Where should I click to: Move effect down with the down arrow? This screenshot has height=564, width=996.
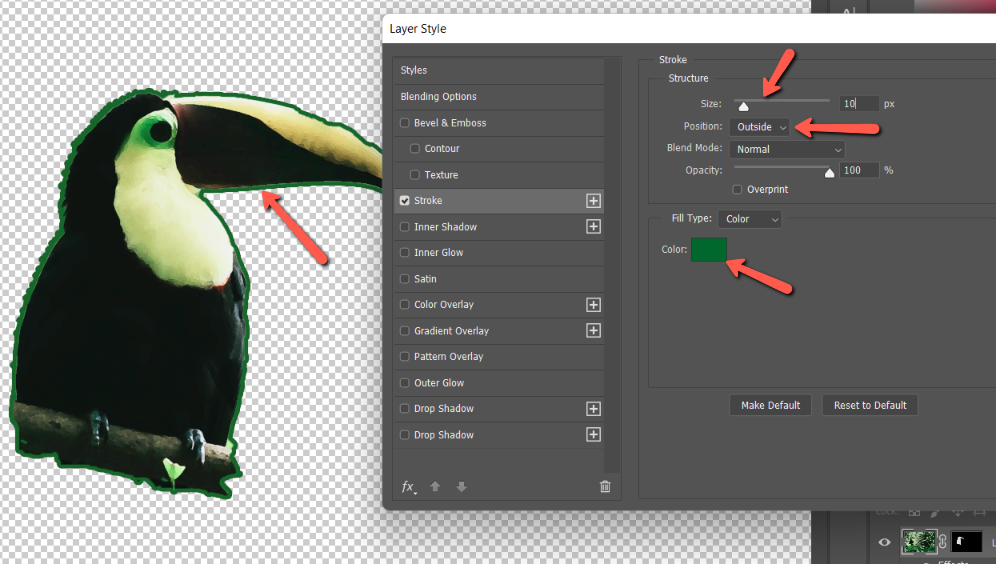tap(461, 487)
